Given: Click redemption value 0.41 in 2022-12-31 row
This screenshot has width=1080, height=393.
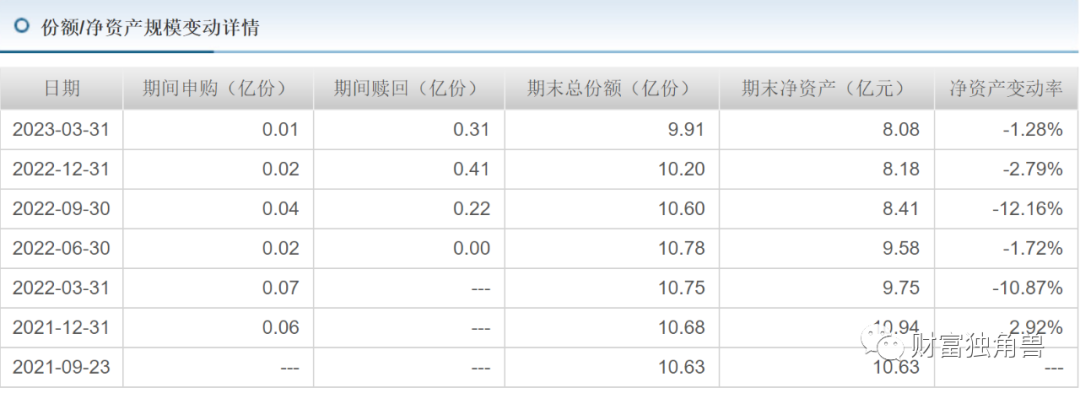Looking at the screenshot, I should click(472, 169).
